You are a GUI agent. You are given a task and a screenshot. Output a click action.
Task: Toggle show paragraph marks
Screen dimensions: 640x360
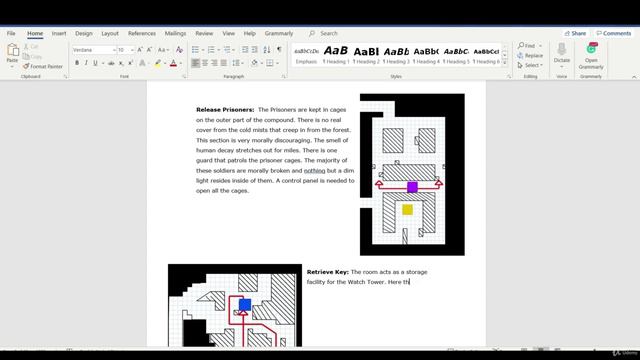pyautogui.click(x=279, y=50)
